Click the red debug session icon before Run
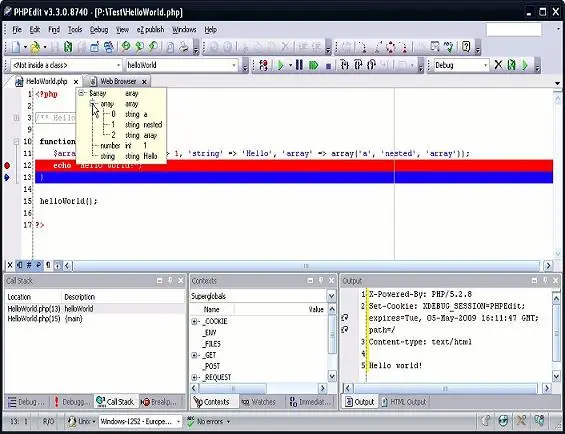Image resolution: width=565 pixels, height=434 pixels. point(263,65)
